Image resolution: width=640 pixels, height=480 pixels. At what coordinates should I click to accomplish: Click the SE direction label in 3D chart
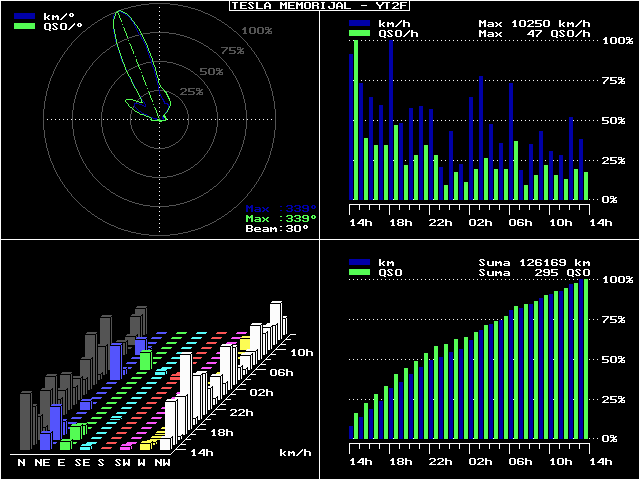82,462
